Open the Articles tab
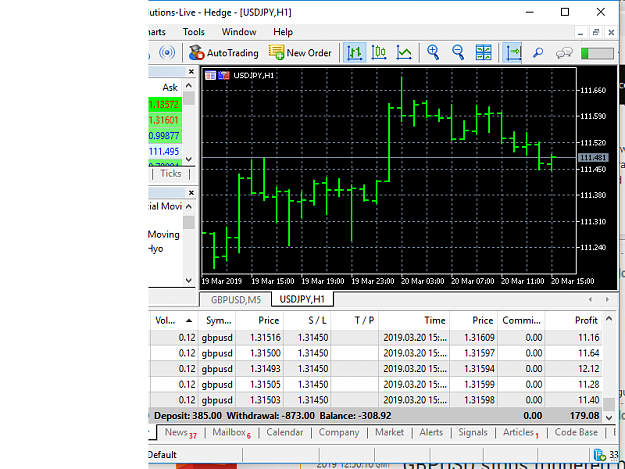This screenshot has width=625, height=469. tap(521, 433)
